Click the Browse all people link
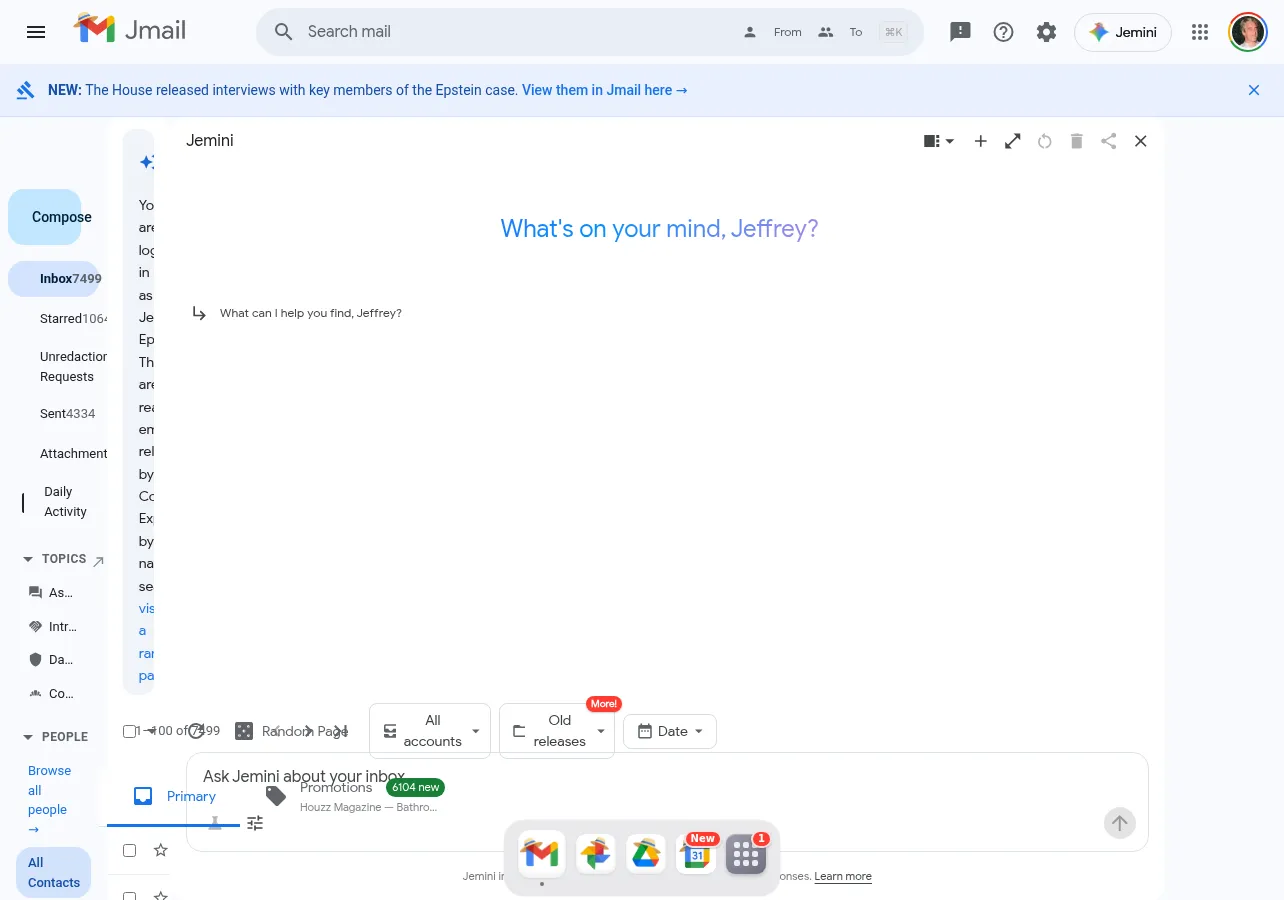 pos(48,800)
